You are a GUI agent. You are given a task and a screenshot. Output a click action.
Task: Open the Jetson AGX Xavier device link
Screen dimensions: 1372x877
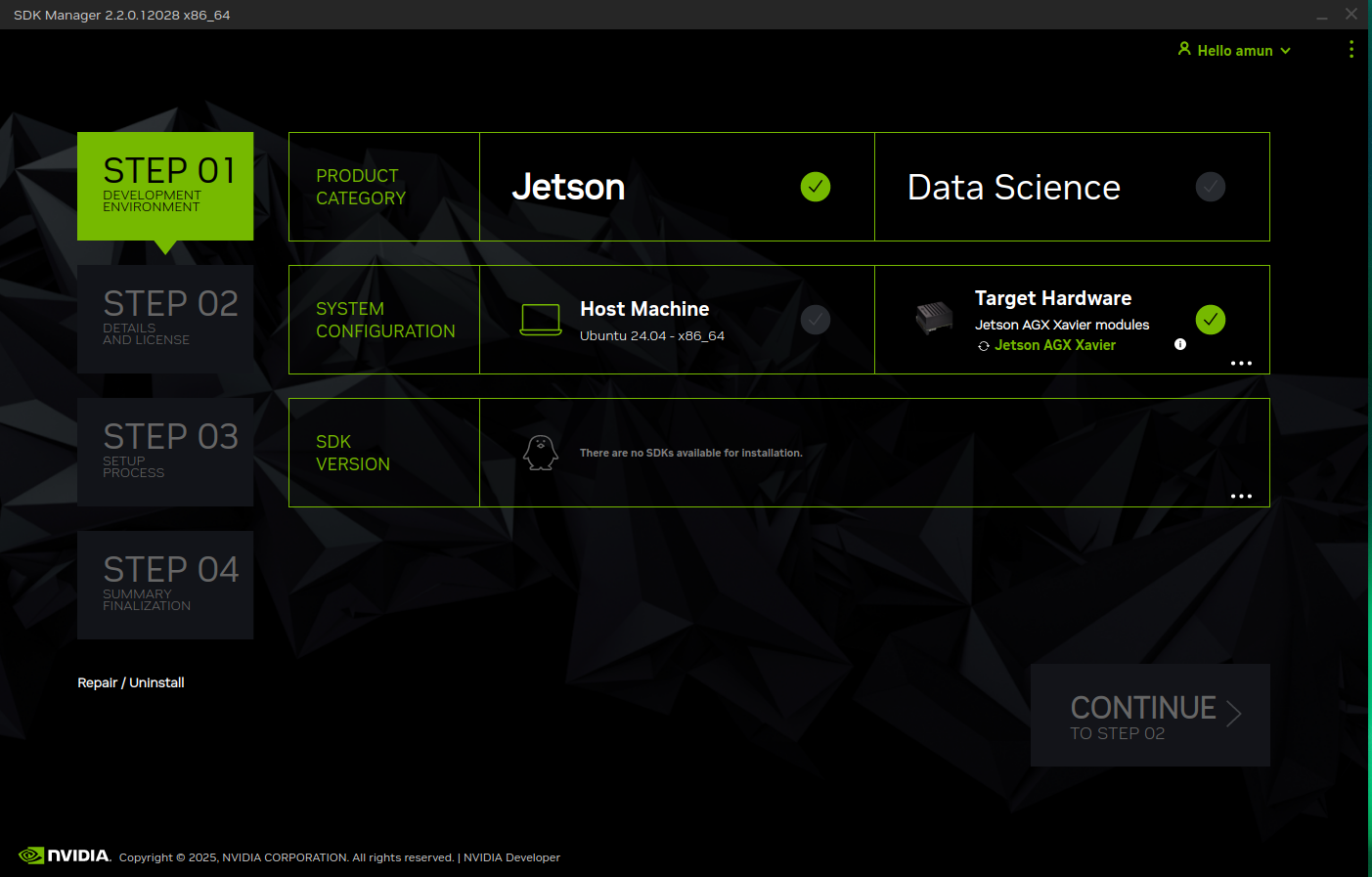point(1055,345)
